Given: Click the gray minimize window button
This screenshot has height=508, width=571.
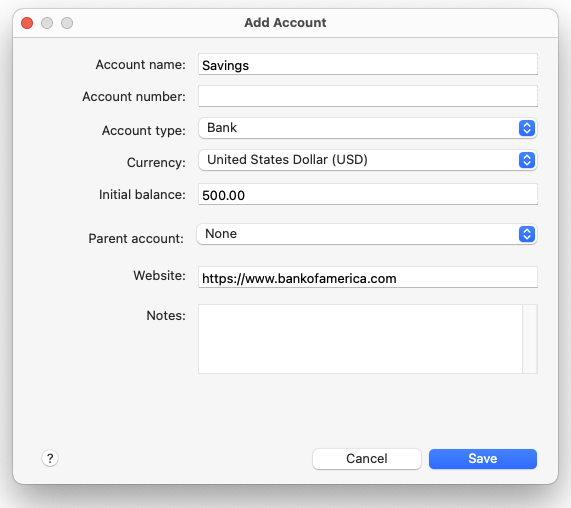Looking at the screenshot, I should tap(47, 23).
